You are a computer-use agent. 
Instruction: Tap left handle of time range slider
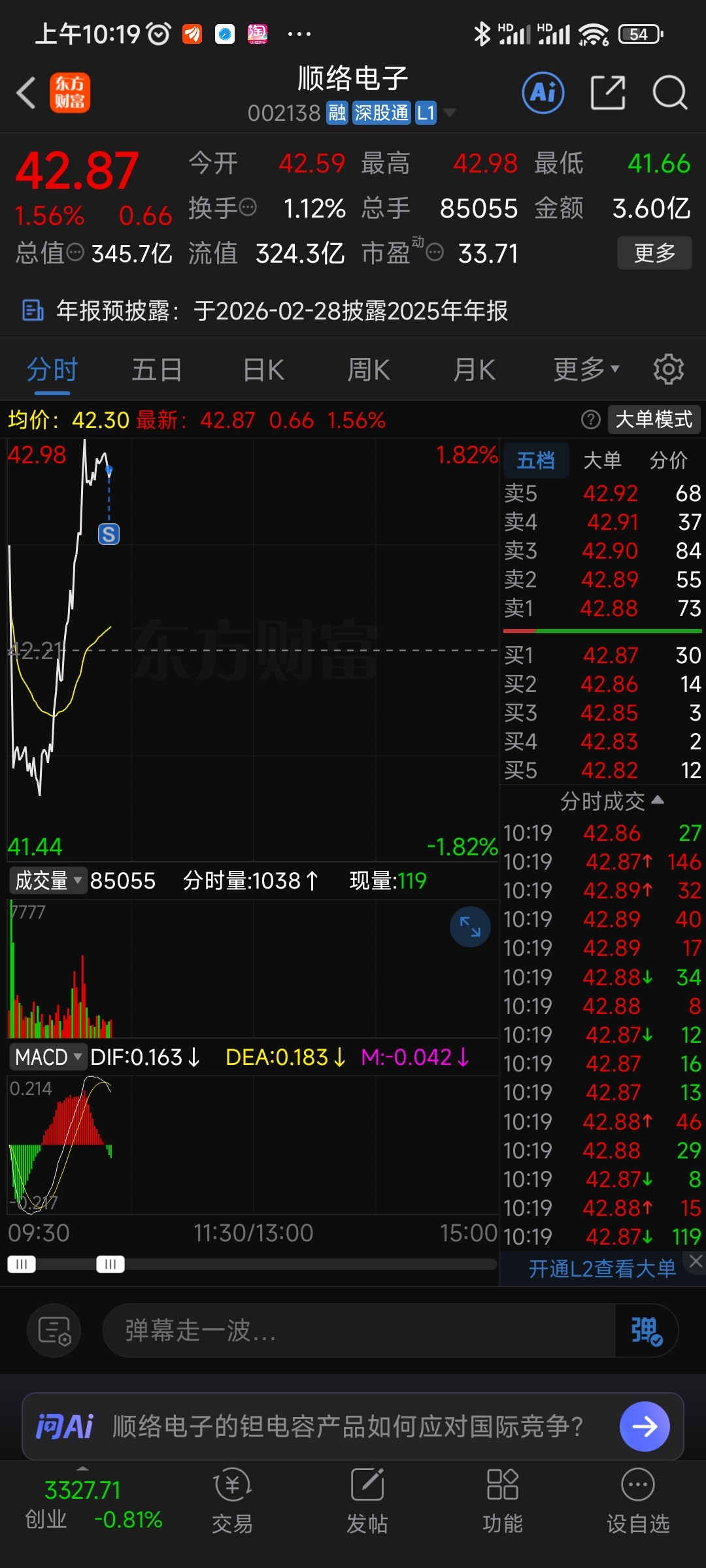22,1264
